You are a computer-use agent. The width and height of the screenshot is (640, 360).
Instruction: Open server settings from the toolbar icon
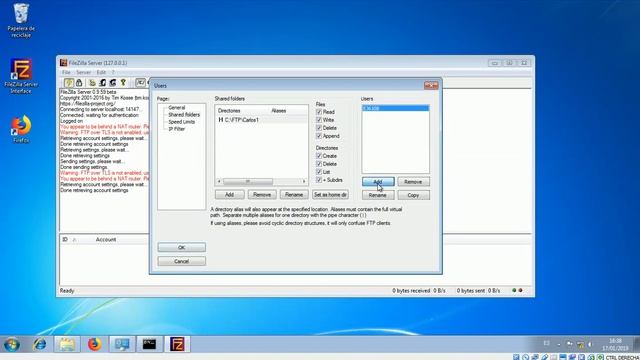tap(93, 83)
